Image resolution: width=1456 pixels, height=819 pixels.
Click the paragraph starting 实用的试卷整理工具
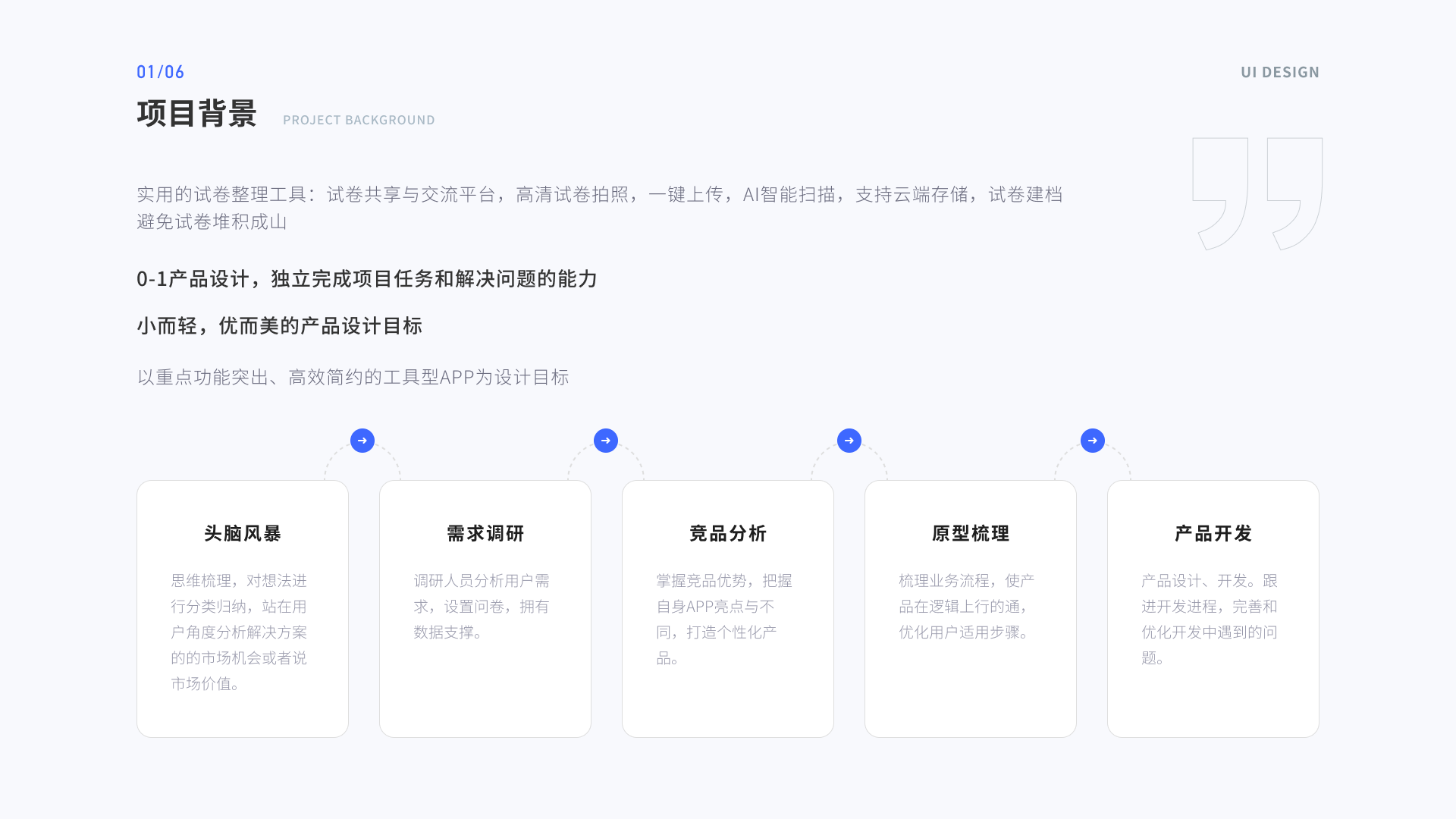click(599, 208)
